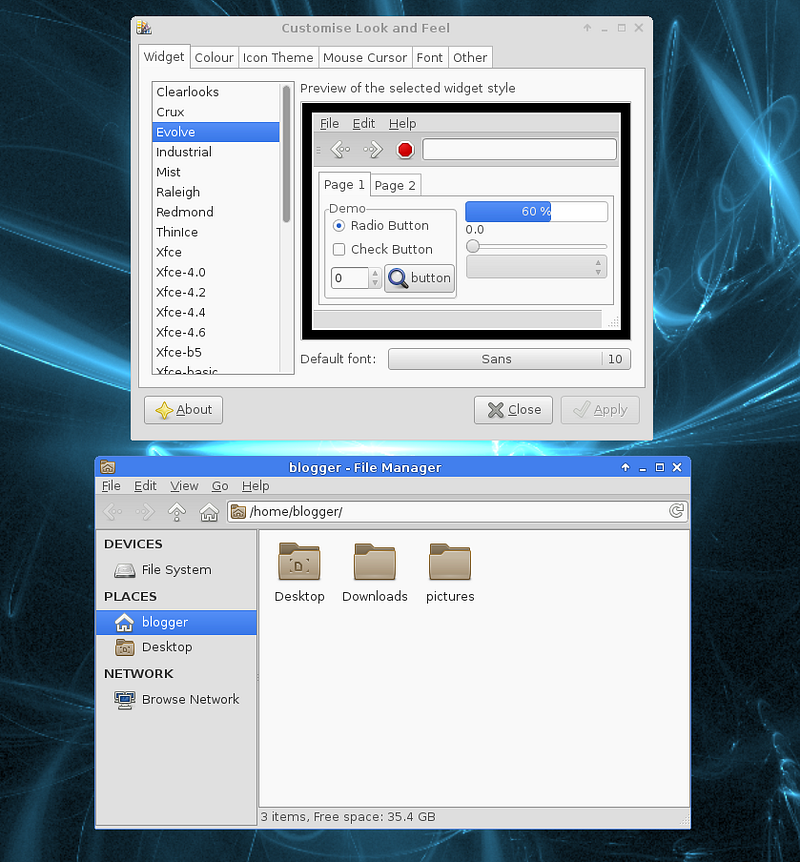Screen dimensions: 800x862
Task: Click the 60 % progress bar
Action: pyautogui.click(x=536, y=211)
